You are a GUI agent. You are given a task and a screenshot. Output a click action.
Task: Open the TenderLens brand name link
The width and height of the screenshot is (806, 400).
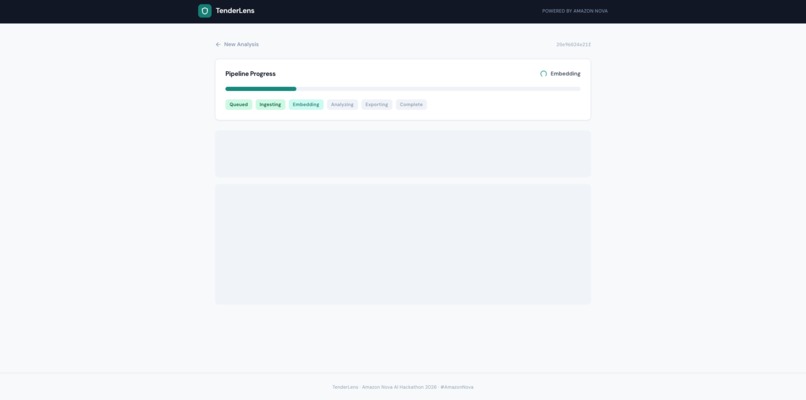235,11
